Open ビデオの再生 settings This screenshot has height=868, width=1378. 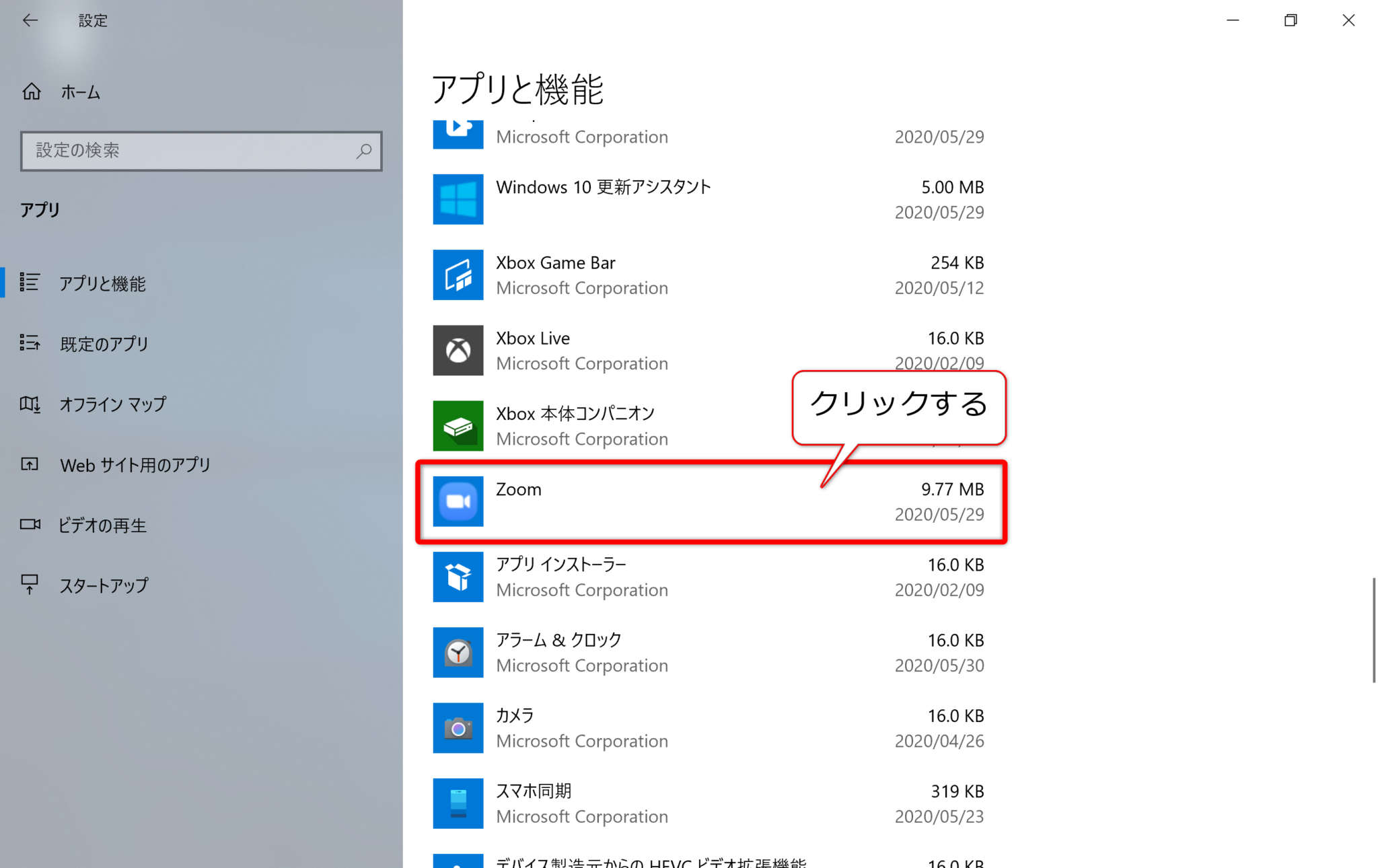[x=103, y=525]
